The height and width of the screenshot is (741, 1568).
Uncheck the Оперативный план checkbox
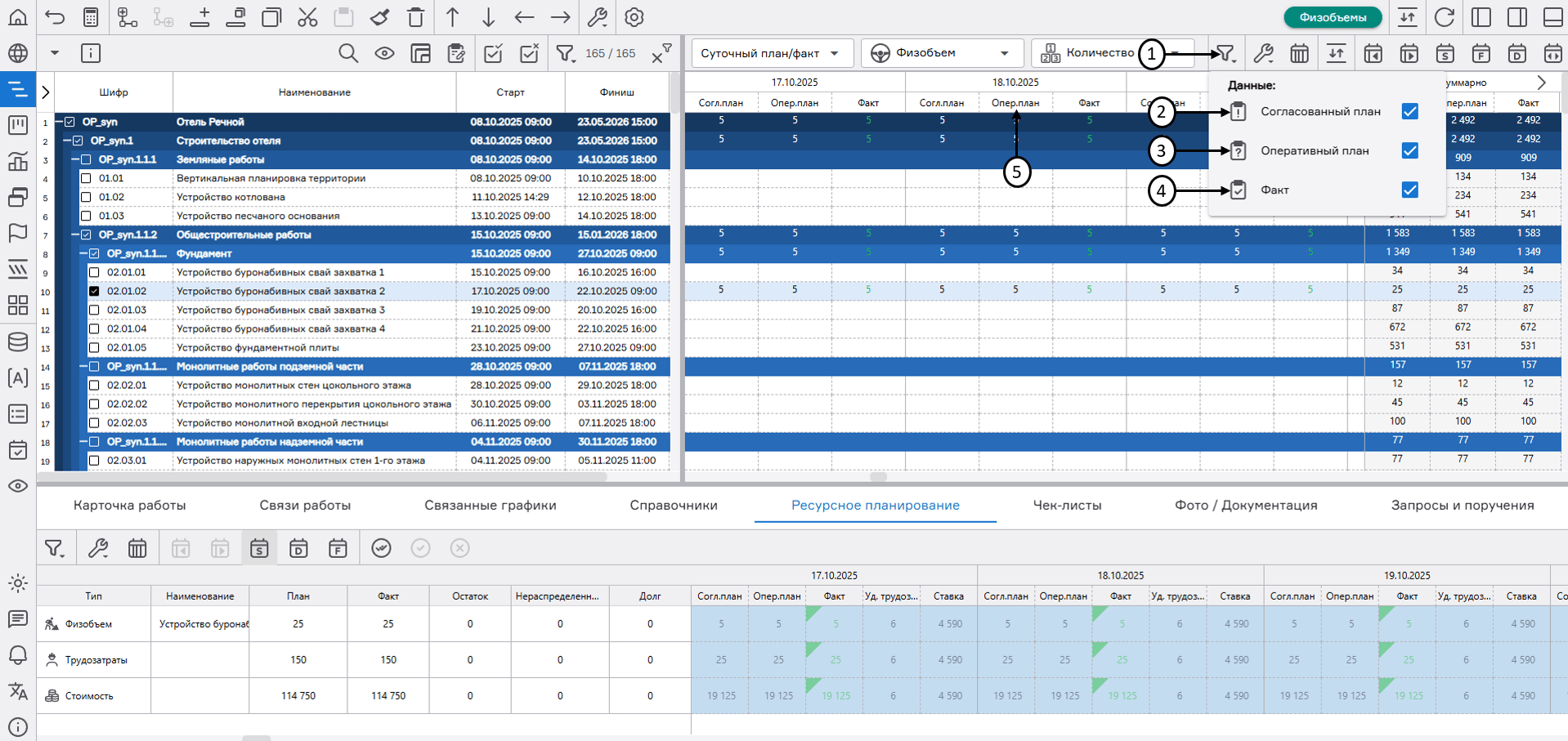(x=1409, y=150)
